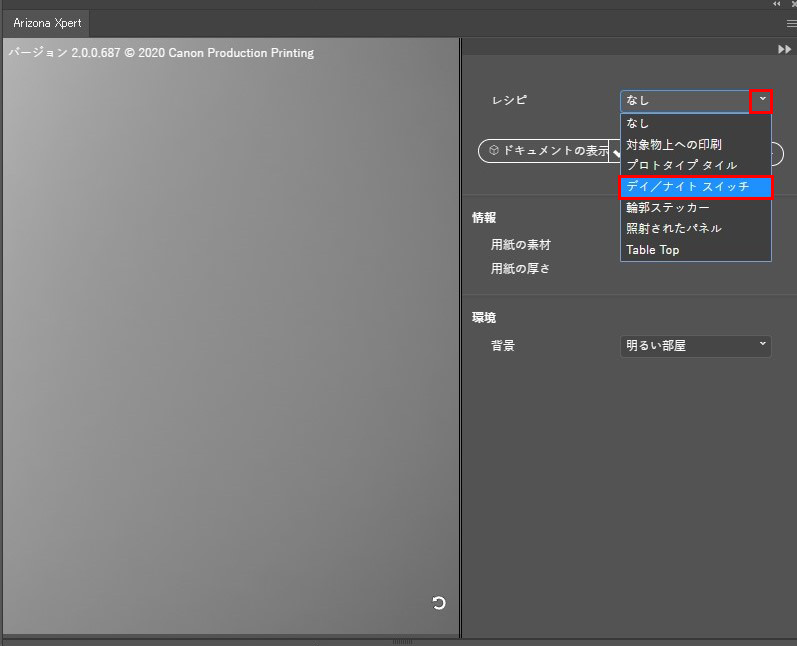The height and width of the screenshot is (646, 797).
Task: Collapse side panel with double-arrow icon
Action: pos(784,49)
